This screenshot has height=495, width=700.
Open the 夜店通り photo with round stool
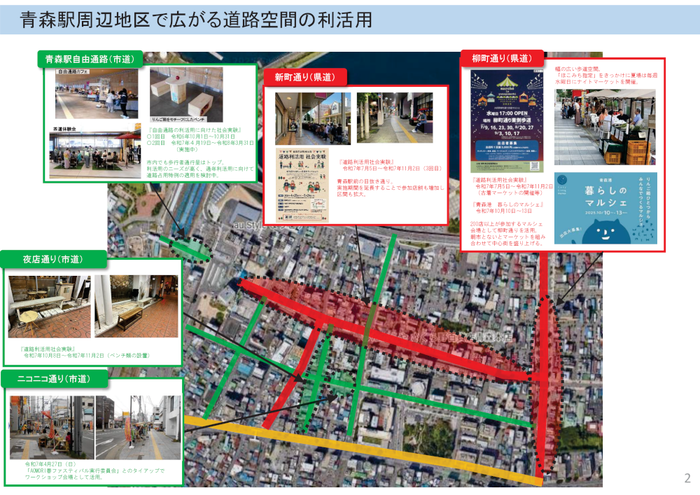49,306
